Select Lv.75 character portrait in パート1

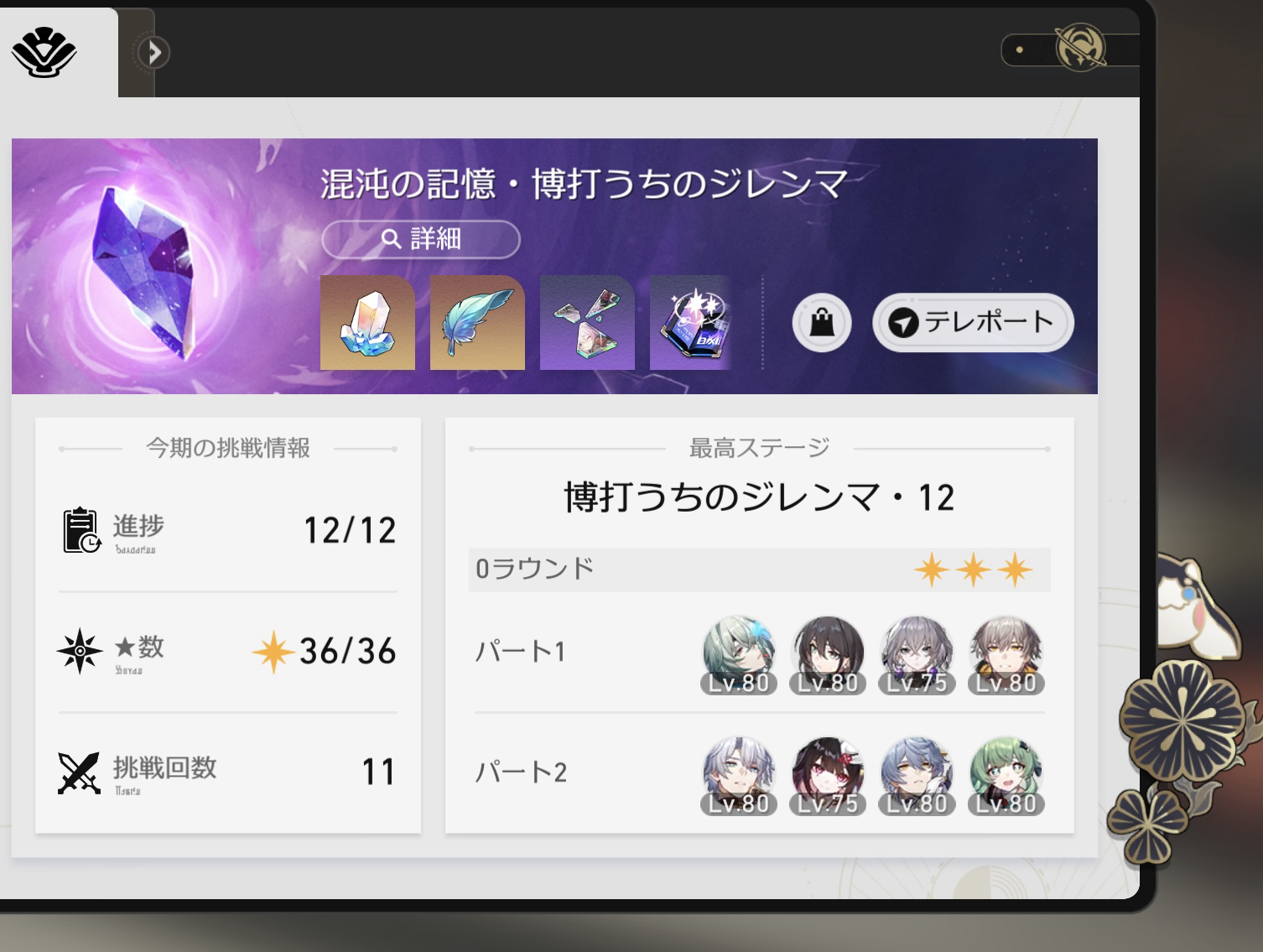tap(917, 655)
